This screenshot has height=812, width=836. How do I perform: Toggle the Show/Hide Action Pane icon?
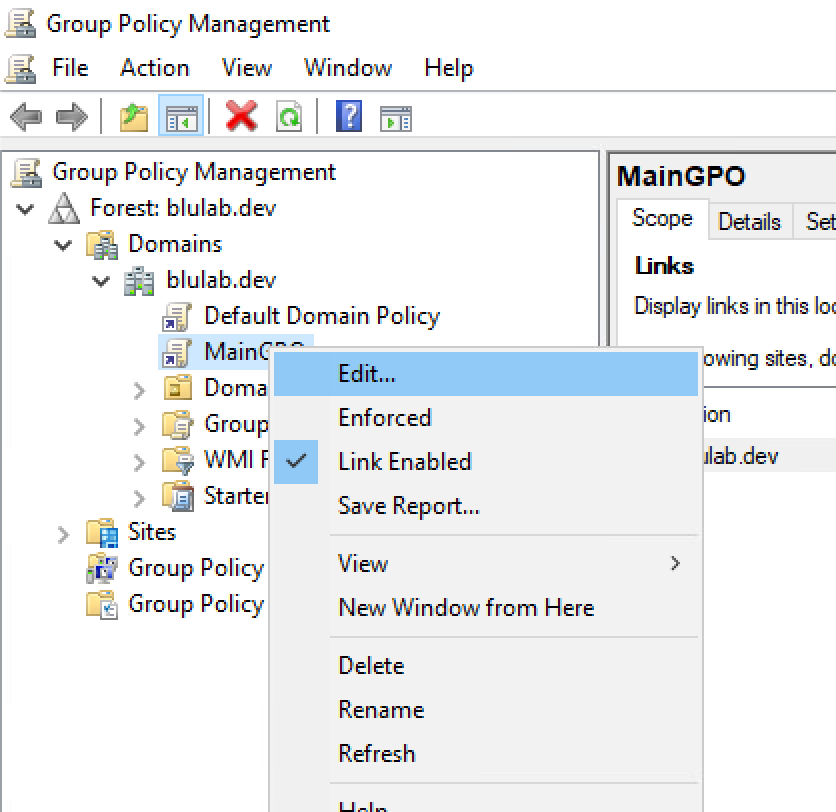(396, 118)
